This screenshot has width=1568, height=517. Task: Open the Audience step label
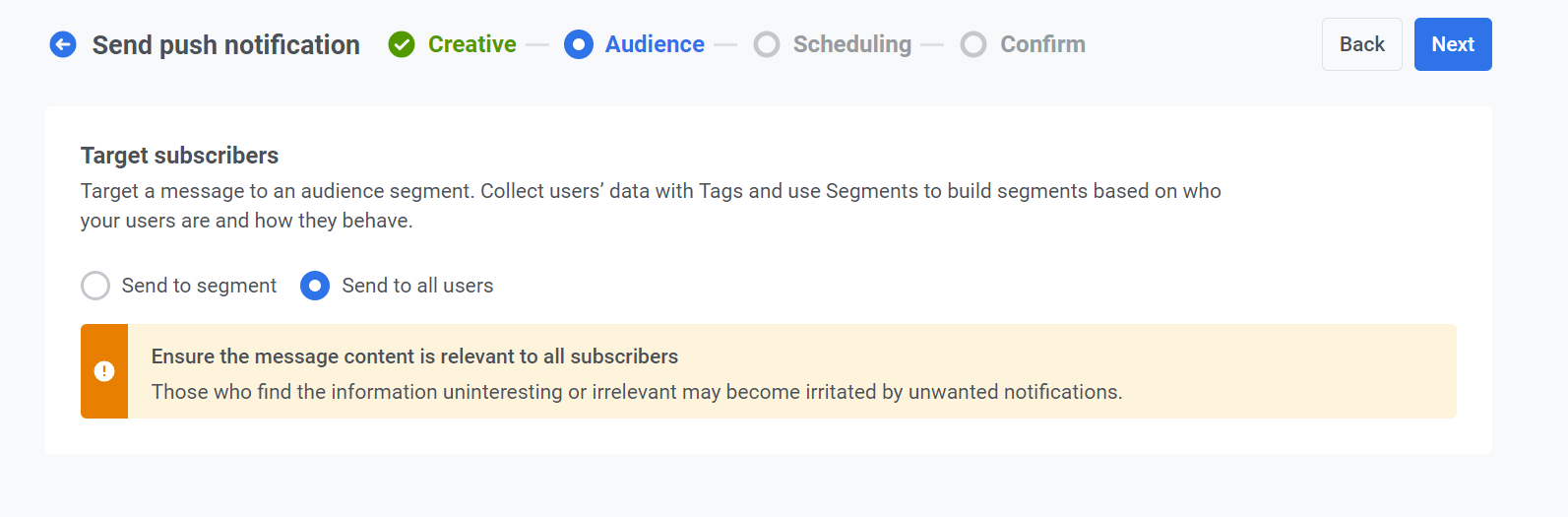pos(655,44)
